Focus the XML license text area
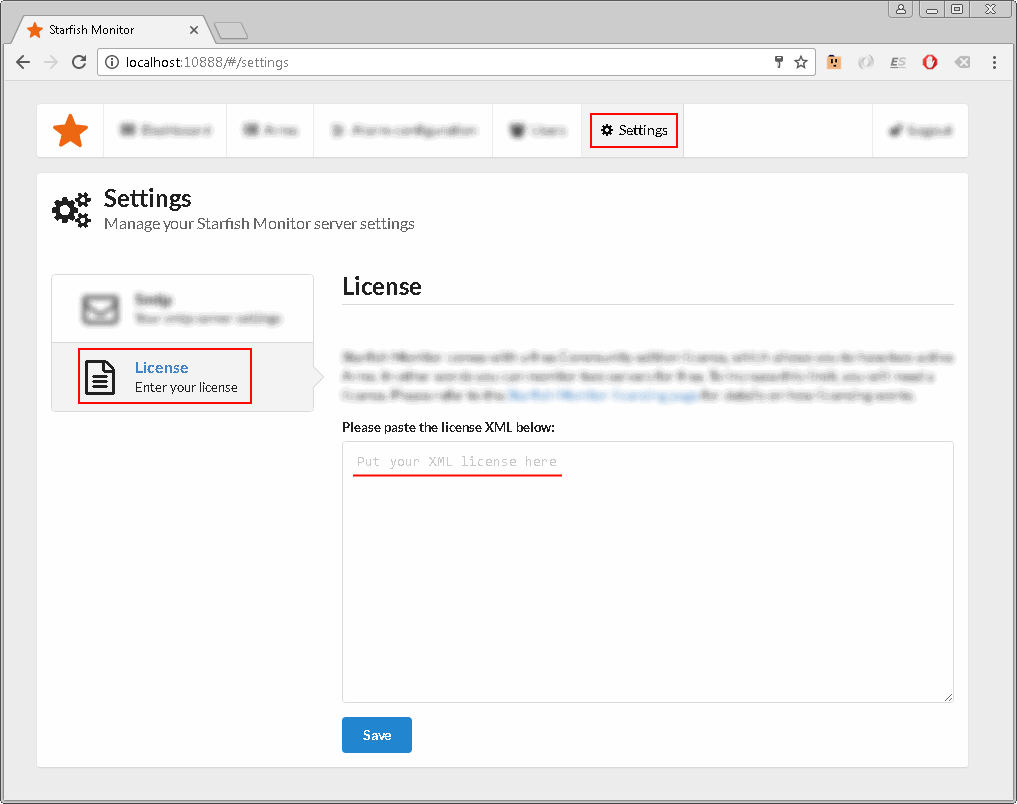This screenshot has width=1017, height=804. click(x=647, y=572)
